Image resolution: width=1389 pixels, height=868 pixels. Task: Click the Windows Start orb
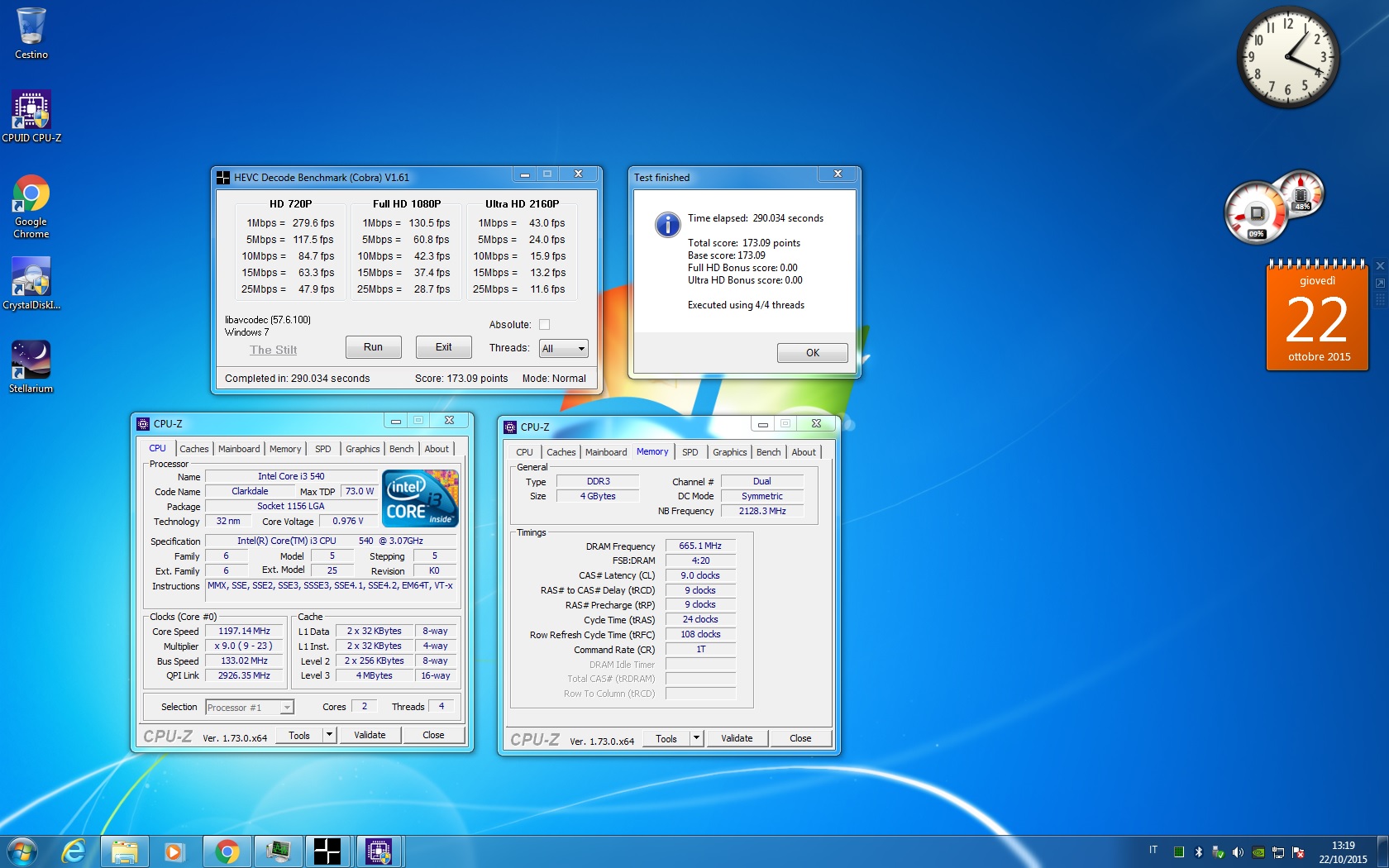22,851
